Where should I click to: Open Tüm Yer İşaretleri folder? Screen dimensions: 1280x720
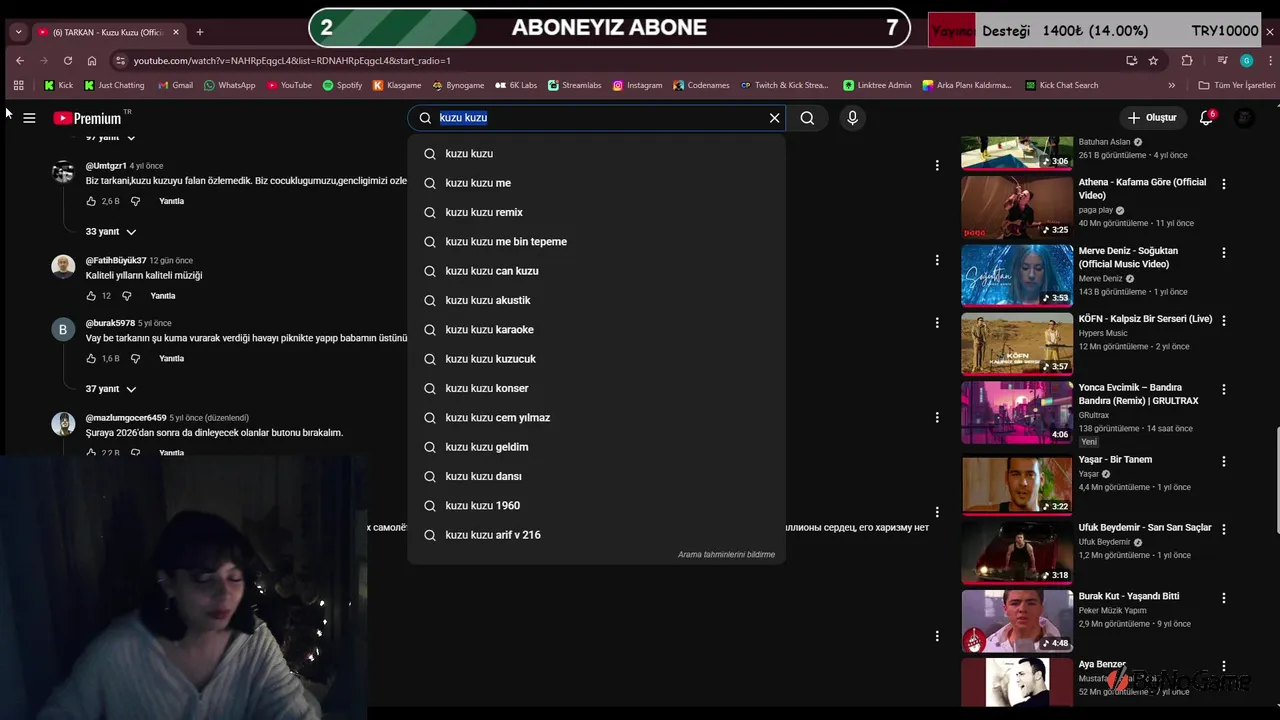tap(1236, 85)
